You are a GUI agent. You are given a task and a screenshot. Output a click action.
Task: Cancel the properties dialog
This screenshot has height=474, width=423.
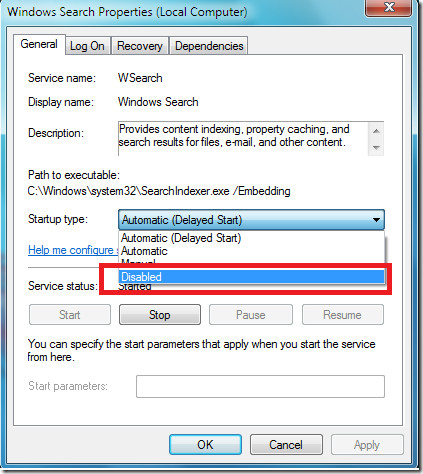point(286,445)
